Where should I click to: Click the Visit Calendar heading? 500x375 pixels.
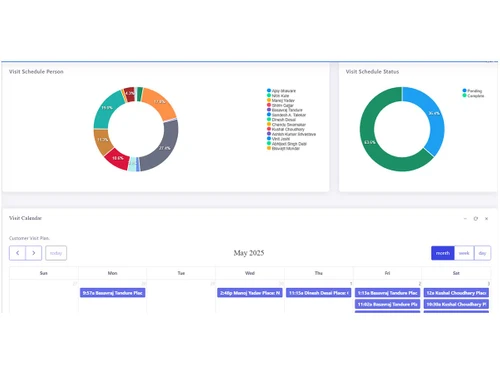click(x=25, y=218)
